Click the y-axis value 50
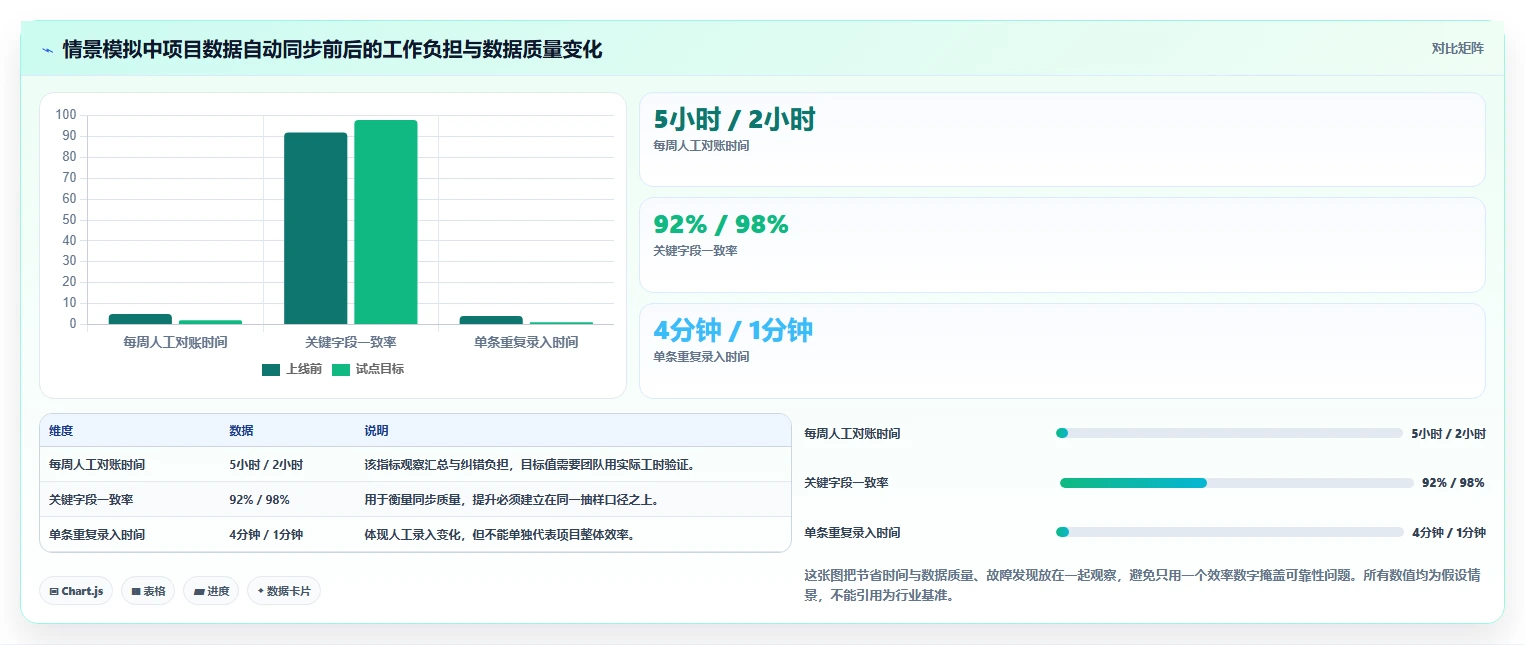The image size is (1525, 645). (x=70, y=220)
